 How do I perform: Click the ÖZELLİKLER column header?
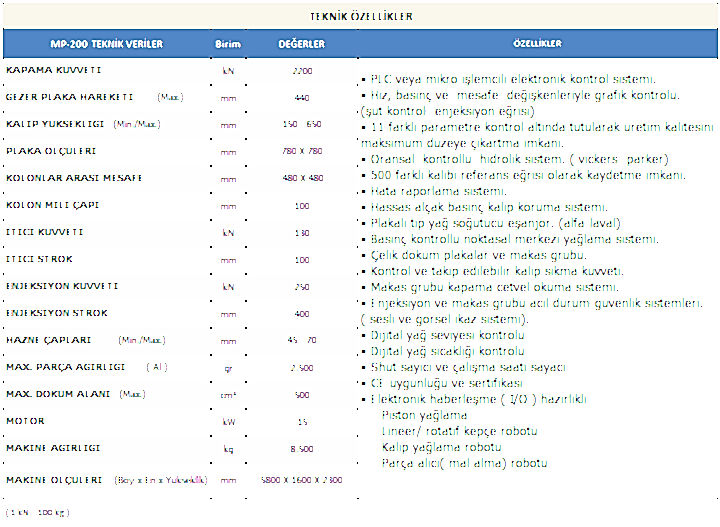[537, 45]
